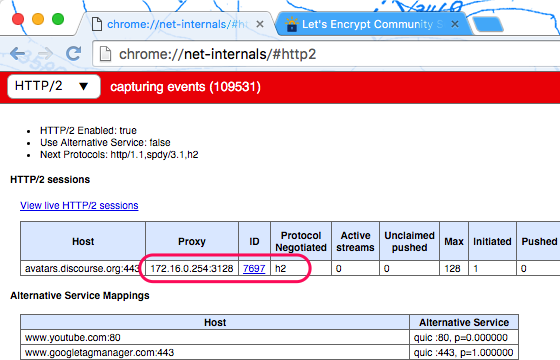The image size is (560, 360).
Task: Click the Initiated value 1 cell
Action: point(492,268)
